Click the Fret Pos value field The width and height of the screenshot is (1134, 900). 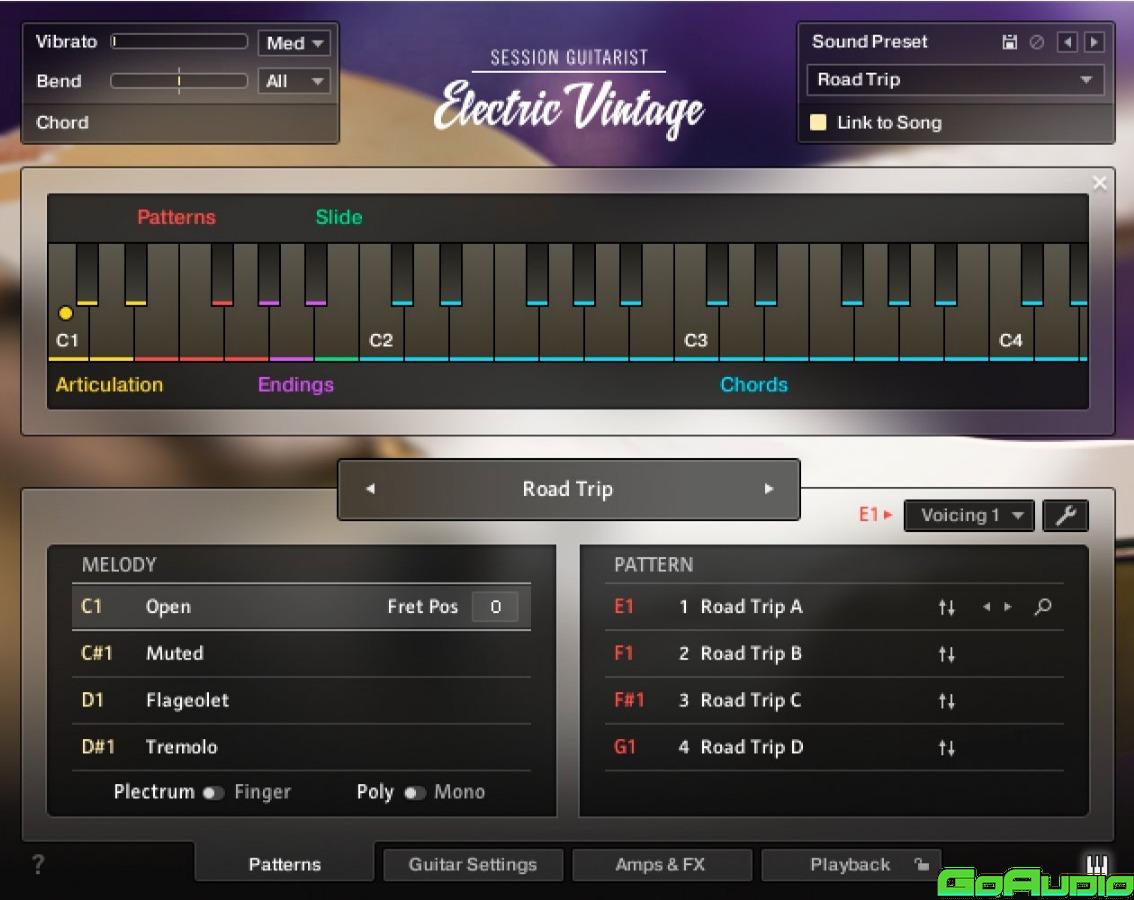pyautogui.click(x=495, y=607)
